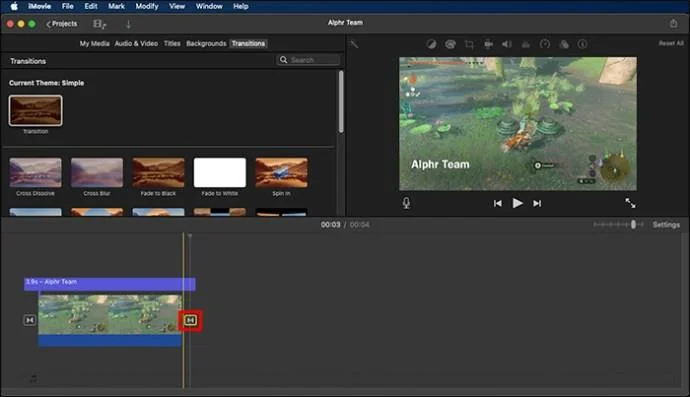Select the Alphr Team title clip

[x=110, y=284]
